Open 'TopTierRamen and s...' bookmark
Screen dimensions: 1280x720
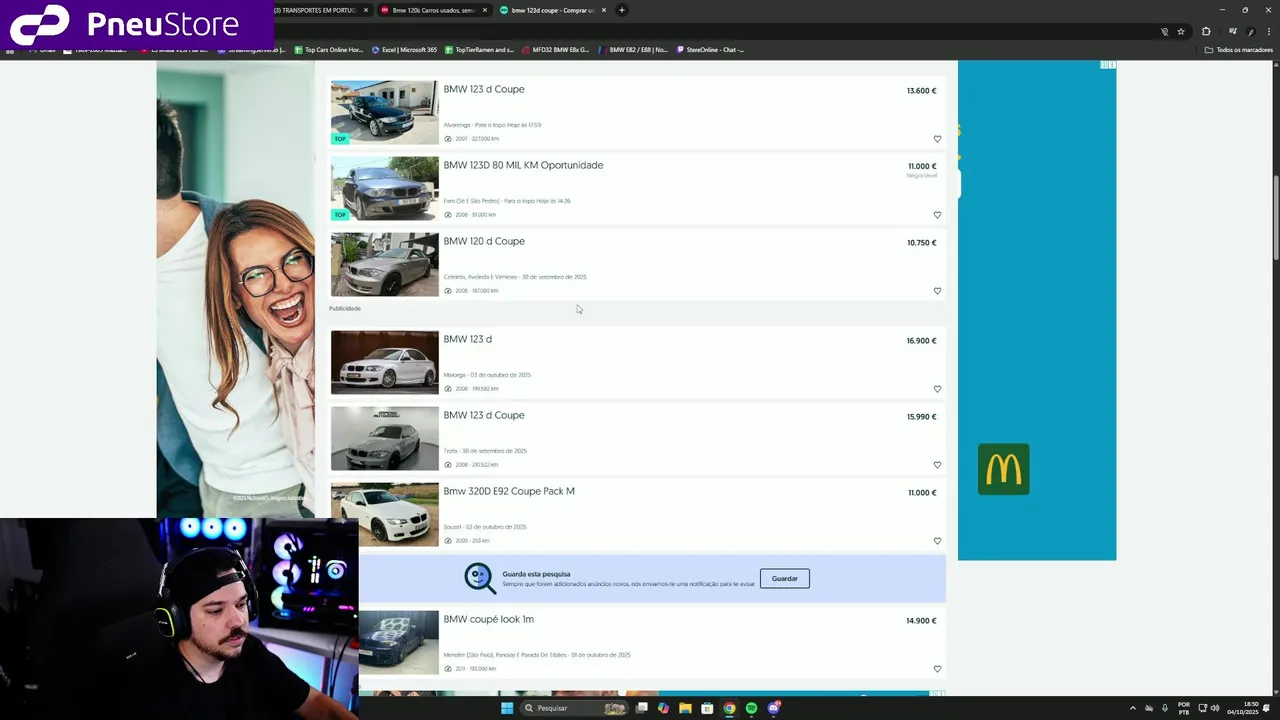[x=479, y=49]
